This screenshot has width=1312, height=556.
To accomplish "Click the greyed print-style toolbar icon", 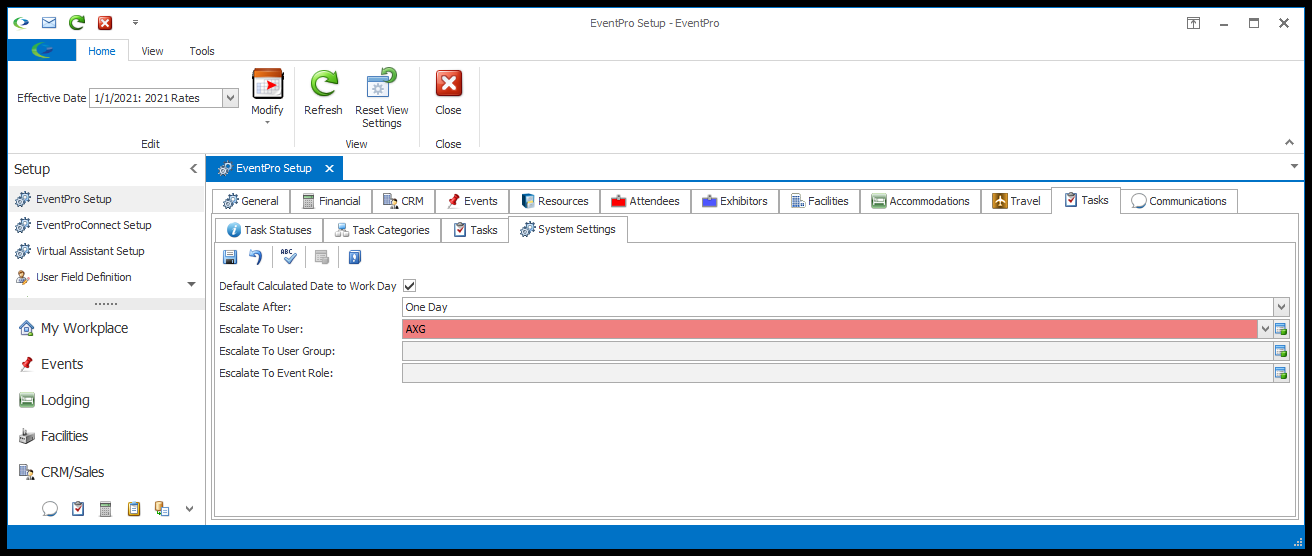I will (x=322, y=258).
